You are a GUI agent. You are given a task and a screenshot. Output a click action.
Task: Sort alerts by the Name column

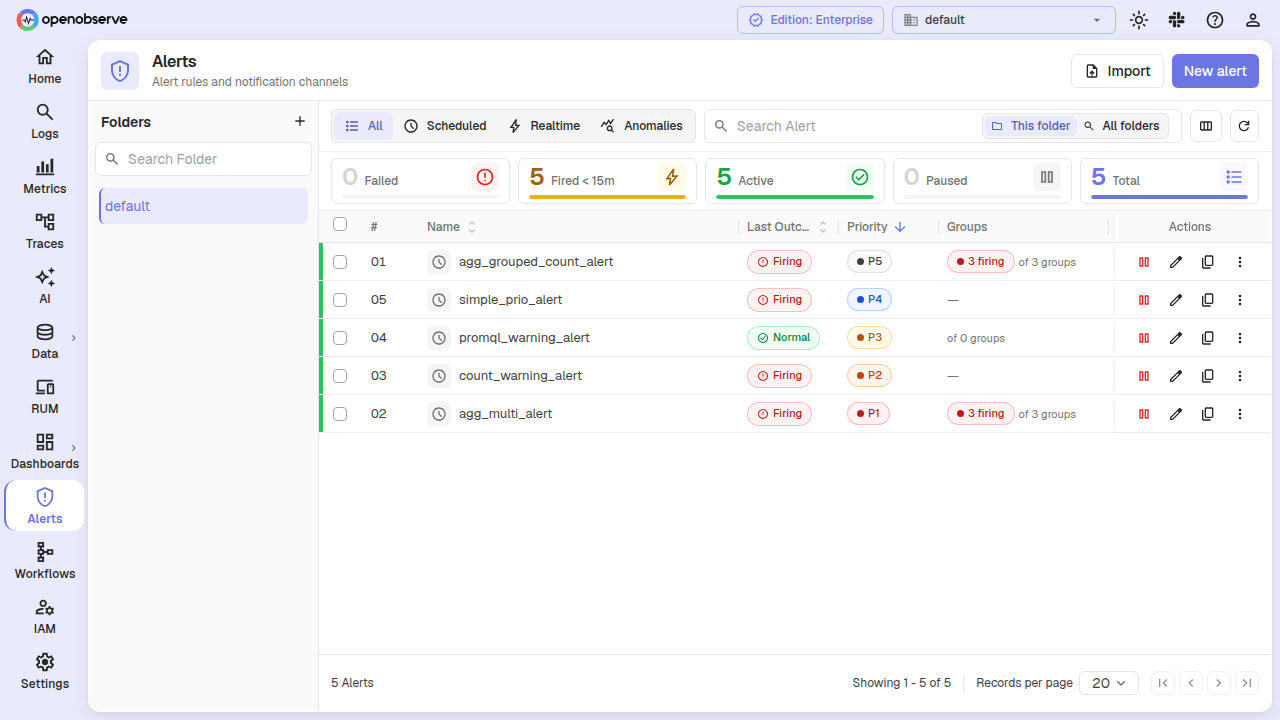click(472, 227)
